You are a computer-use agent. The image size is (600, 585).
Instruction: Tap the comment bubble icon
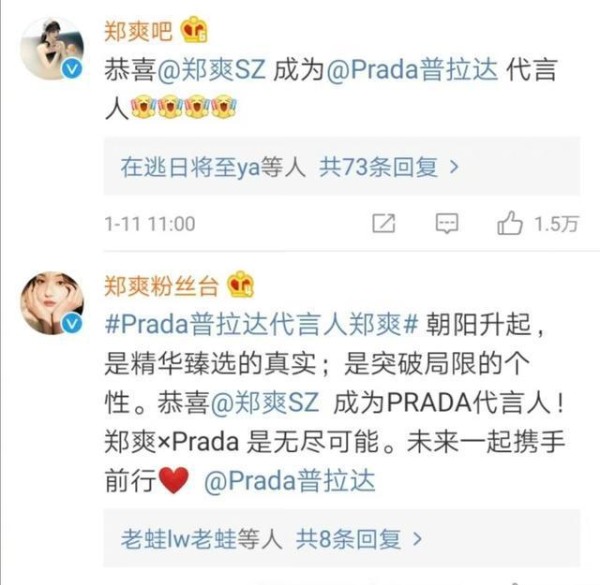pos(447,223)
